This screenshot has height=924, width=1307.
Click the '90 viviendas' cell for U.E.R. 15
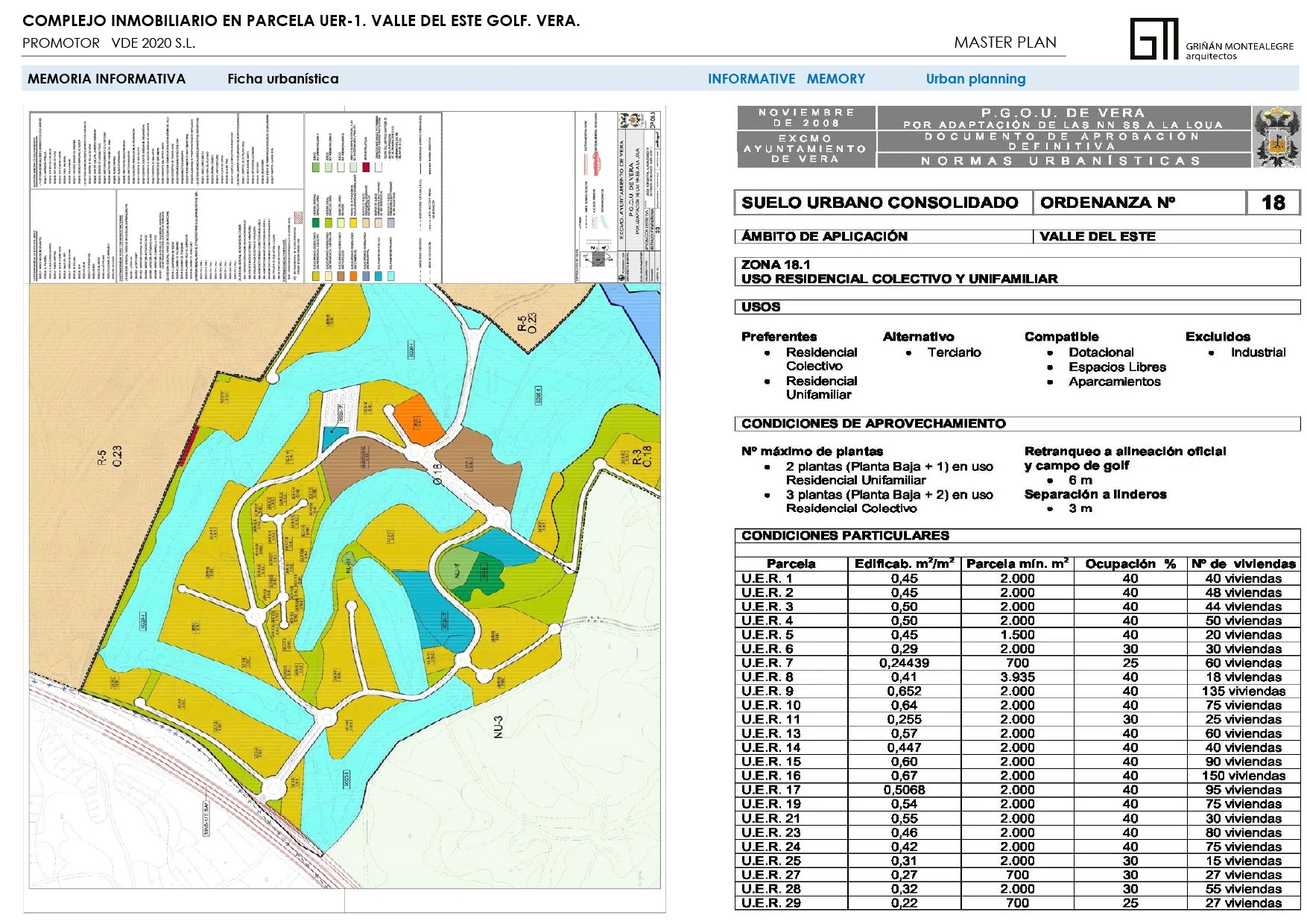point(1243,762)
